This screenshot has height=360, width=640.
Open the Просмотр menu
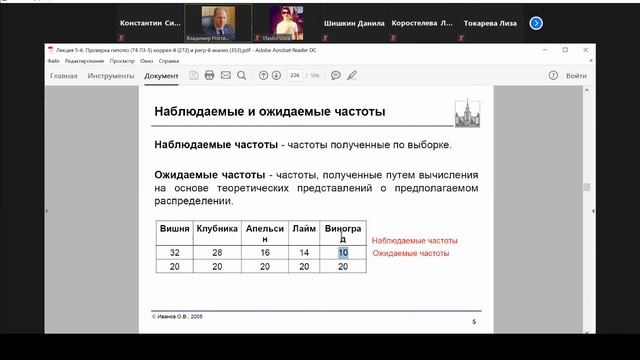122,61
